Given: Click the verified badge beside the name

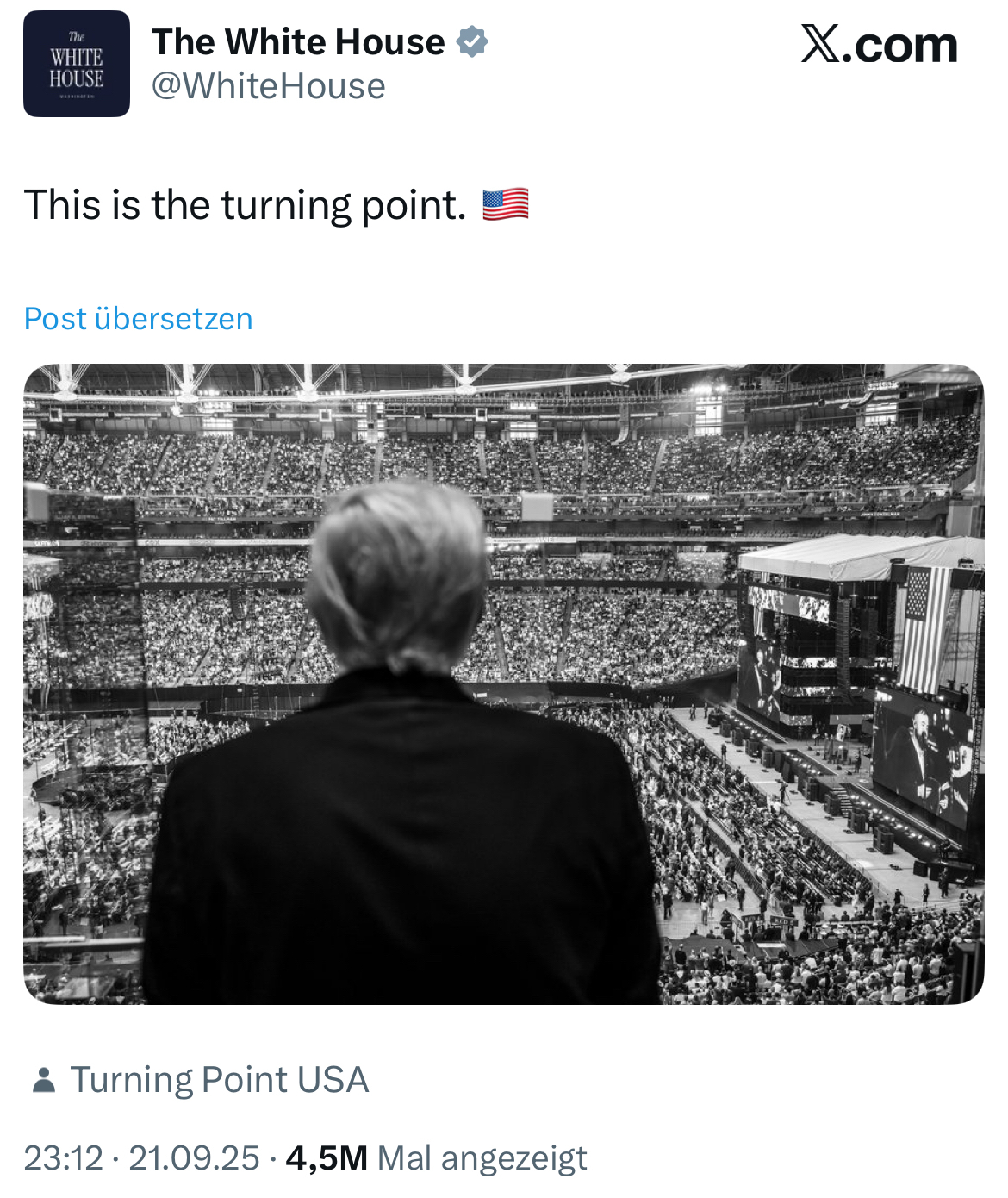Looking at the screenshot, I should (472, 41).
